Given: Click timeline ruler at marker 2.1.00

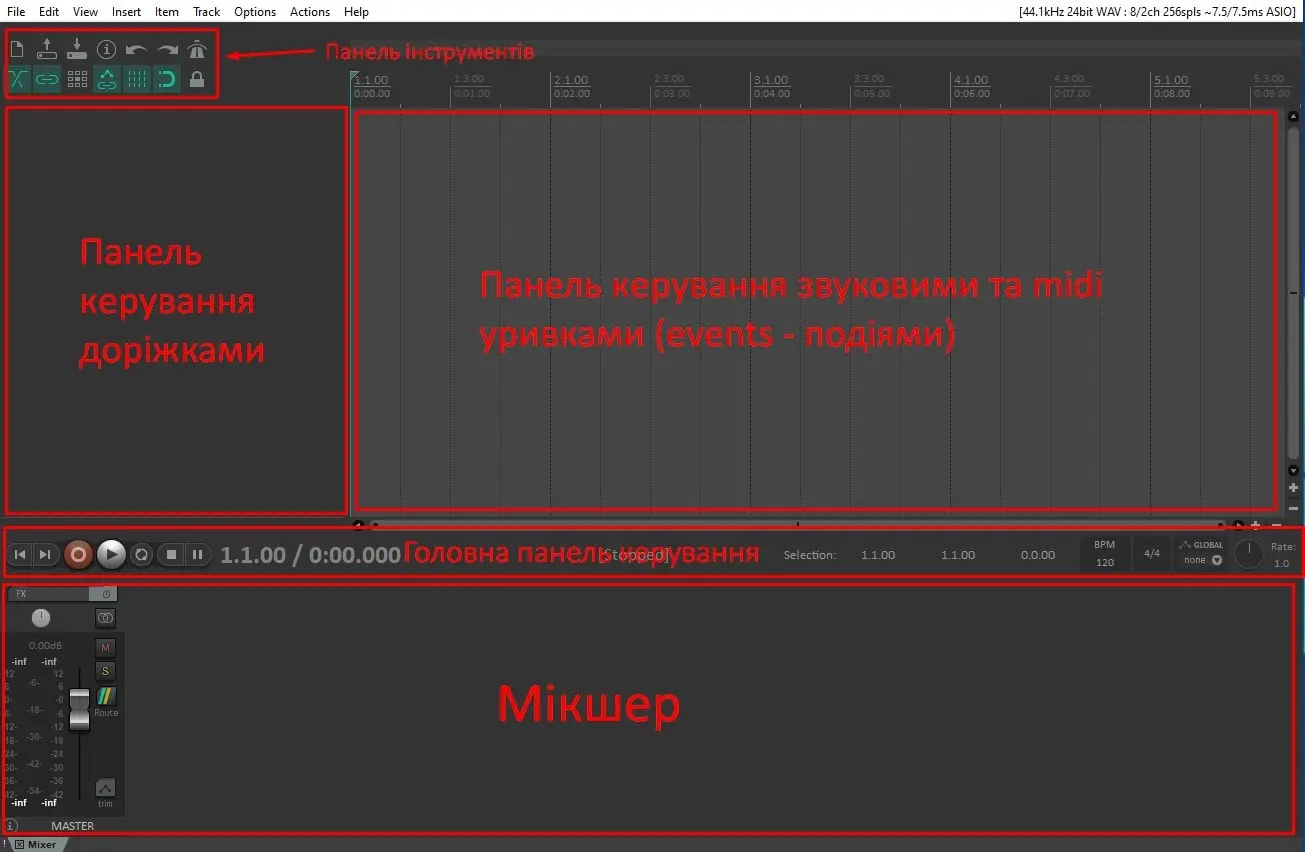Looking at the screenshot, I should pos(571,80).
